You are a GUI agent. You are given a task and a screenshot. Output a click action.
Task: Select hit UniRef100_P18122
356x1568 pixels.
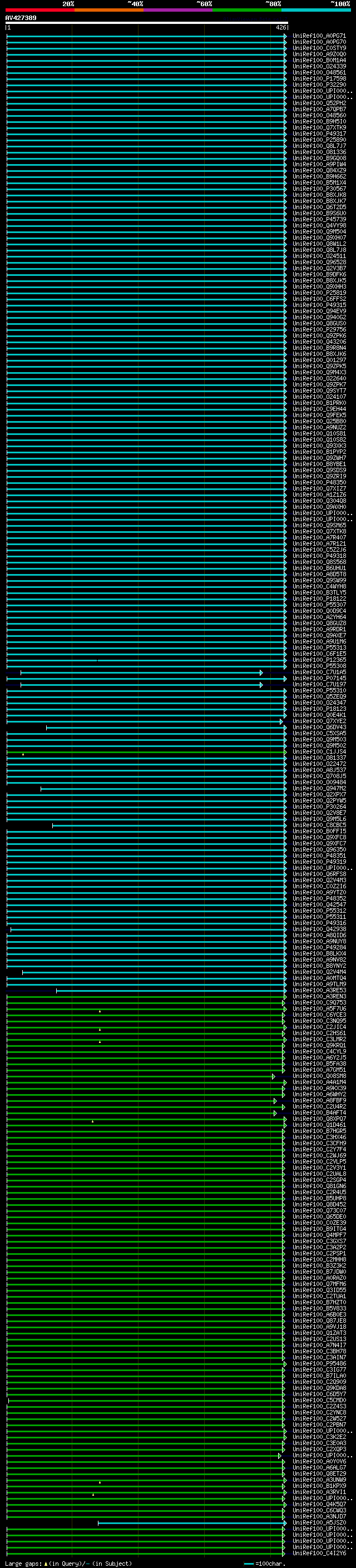click(319, 598)
